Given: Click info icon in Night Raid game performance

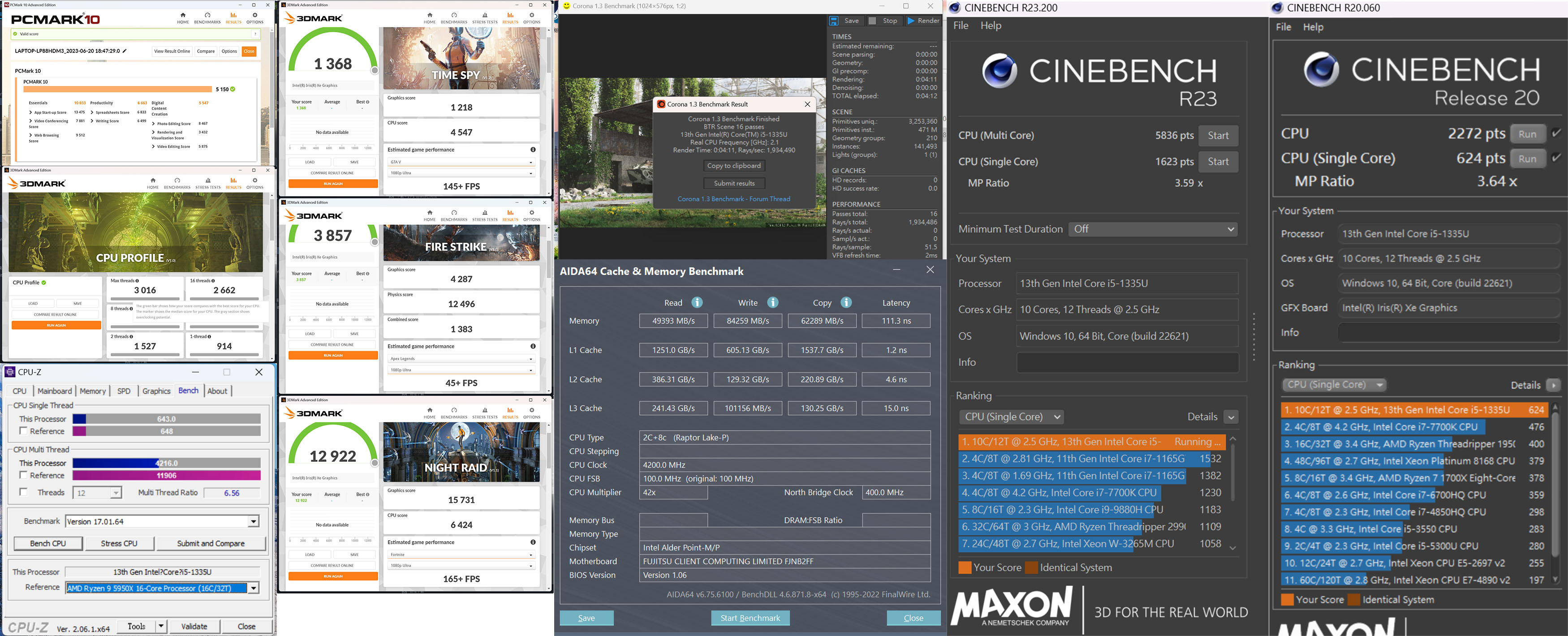Looking at the screenshot, I should tap(533, 542).
